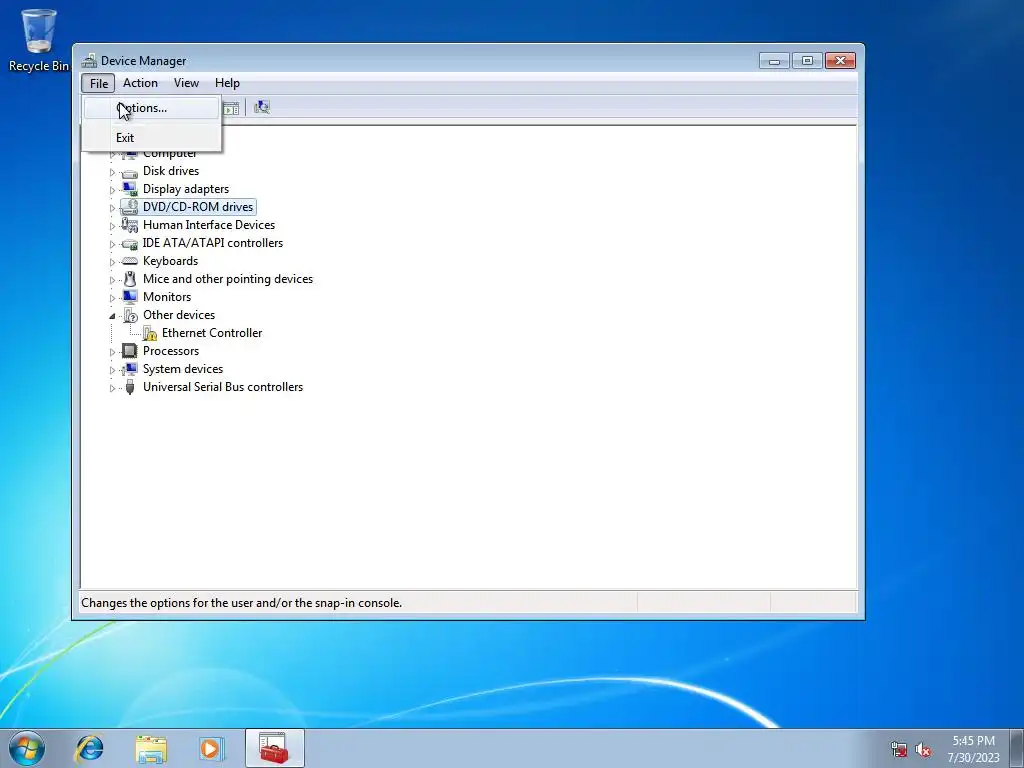The image size is (1024, 768).
Task: Expand the DVD/CD-ROM drives node arrow
Action: [112, 208]
